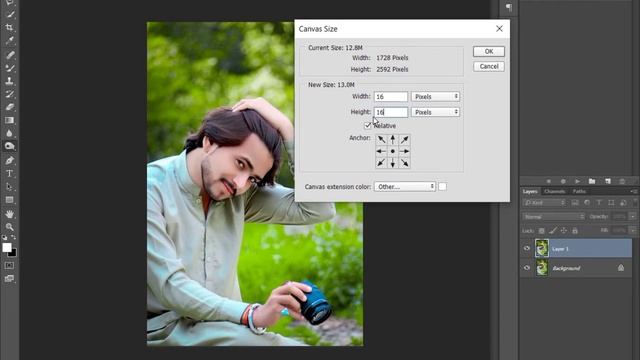Click foreground white color swatch
The image size is (640, 360).
coord(7,247)
